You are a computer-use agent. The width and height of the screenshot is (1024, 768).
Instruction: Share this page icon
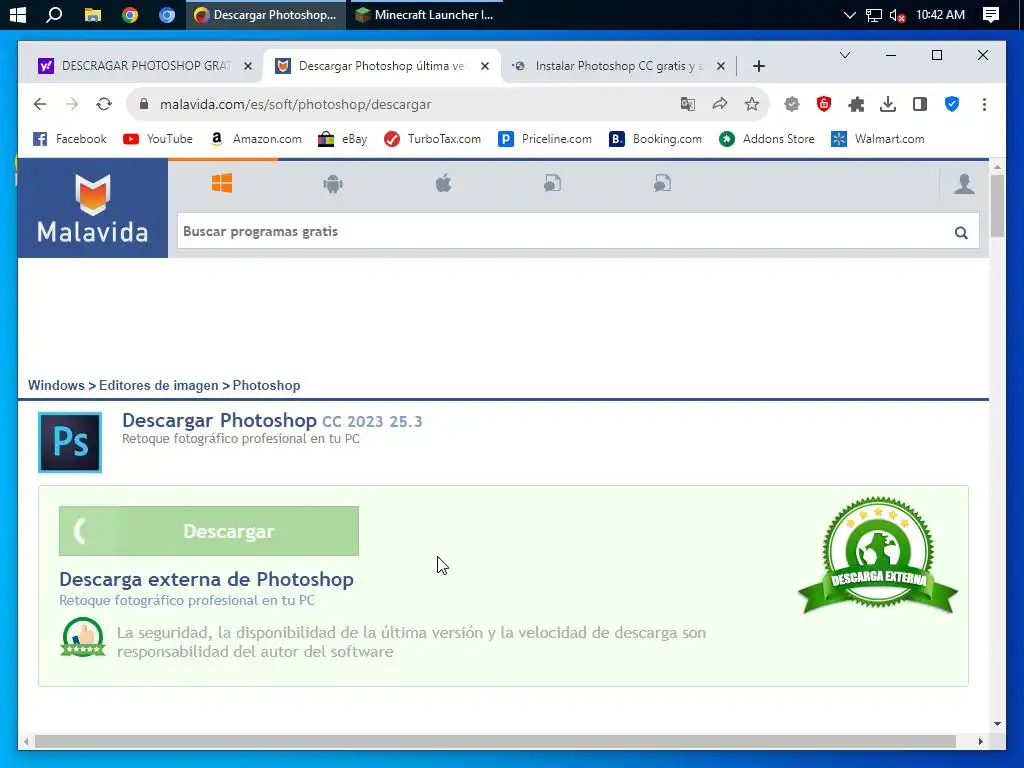(x=720, y=104)
